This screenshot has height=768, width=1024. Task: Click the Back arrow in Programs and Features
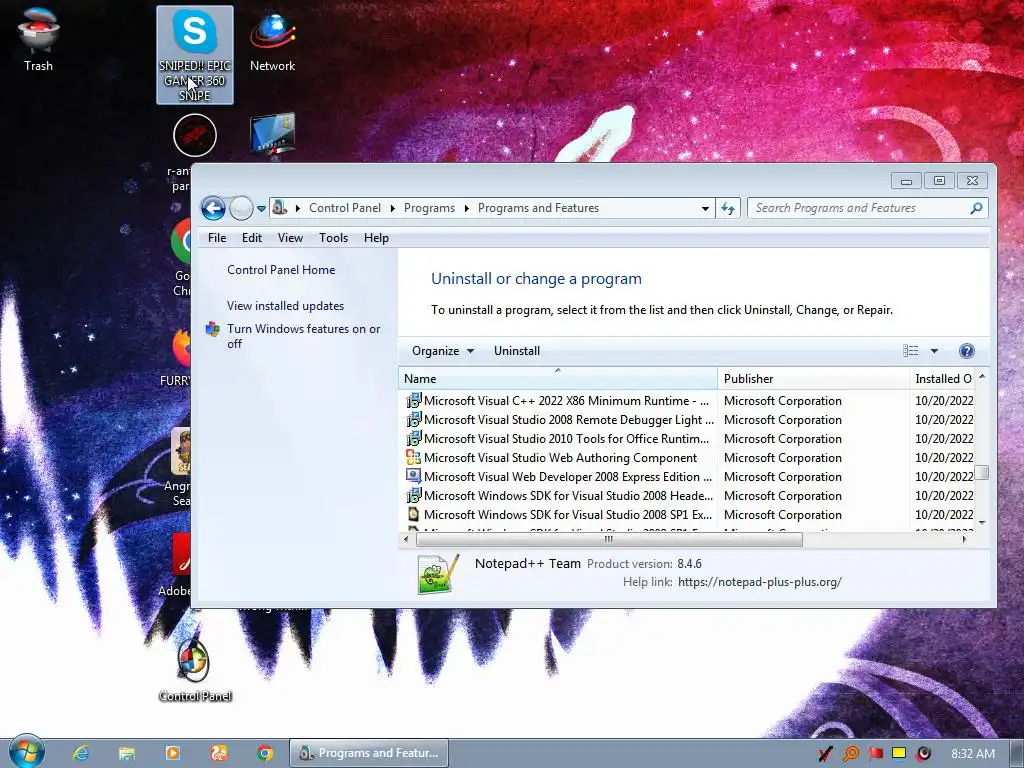click(213, 208)
